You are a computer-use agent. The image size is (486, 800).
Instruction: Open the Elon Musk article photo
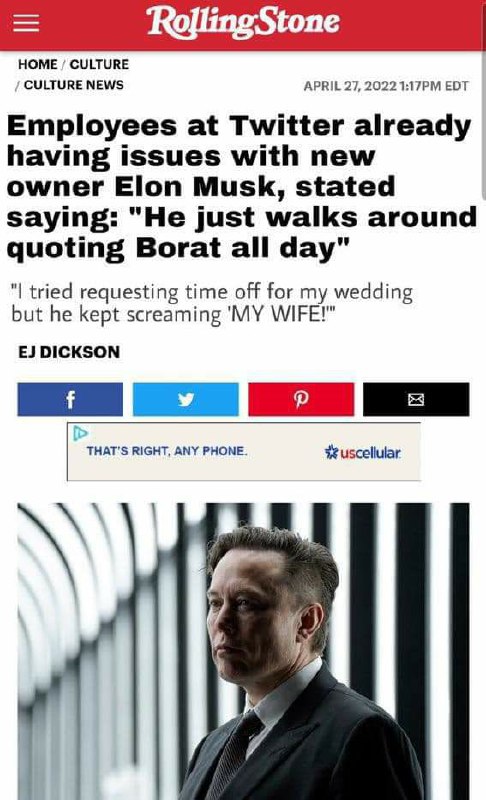[x=243, y=652]
